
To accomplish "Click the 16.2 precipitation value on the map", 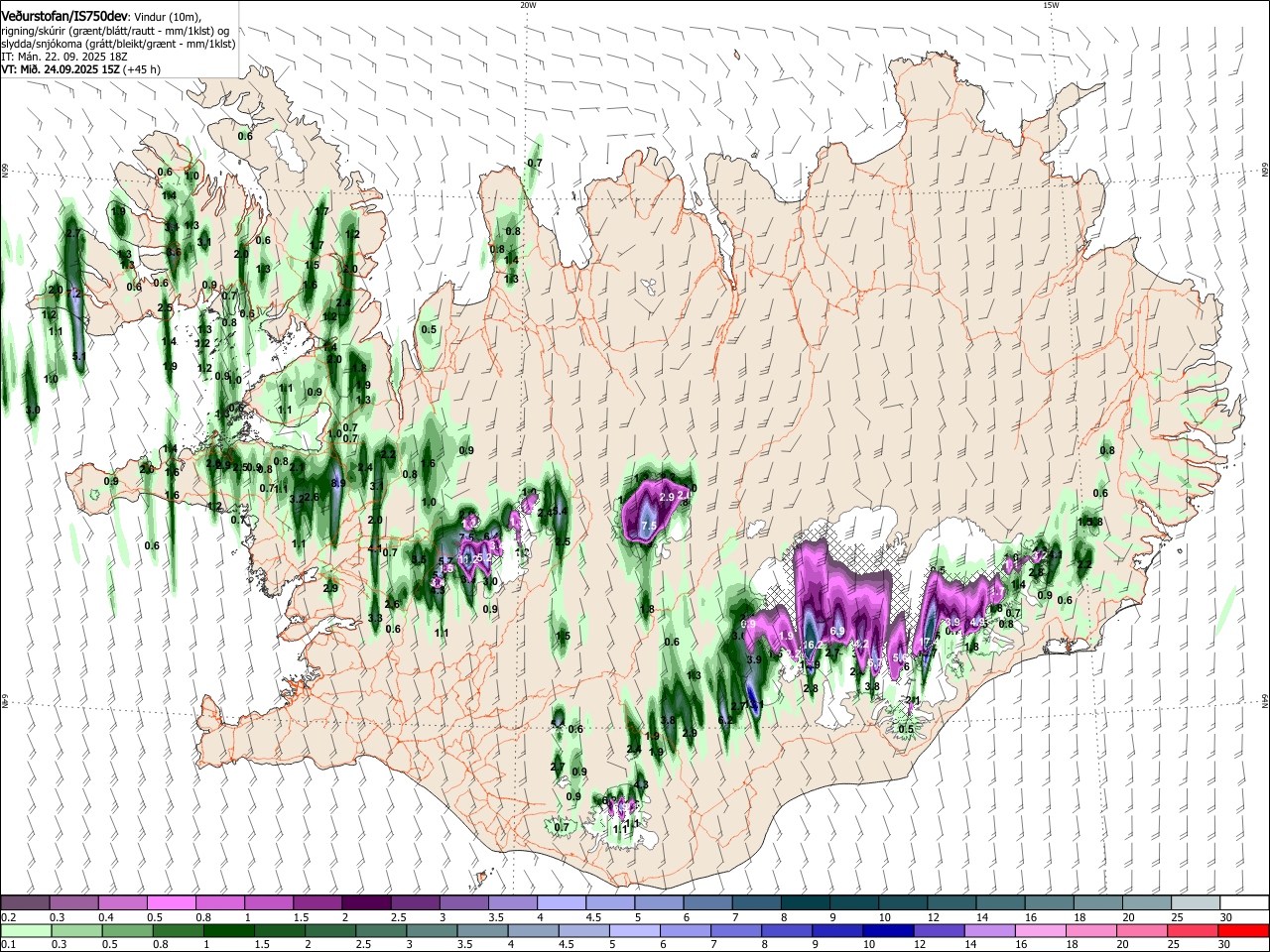I will tap(812, 646).
